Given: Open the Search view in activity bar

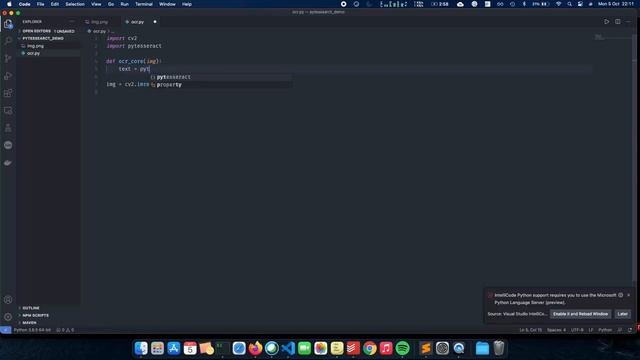Looking at the screenshot, I should (x=8, y=41).
